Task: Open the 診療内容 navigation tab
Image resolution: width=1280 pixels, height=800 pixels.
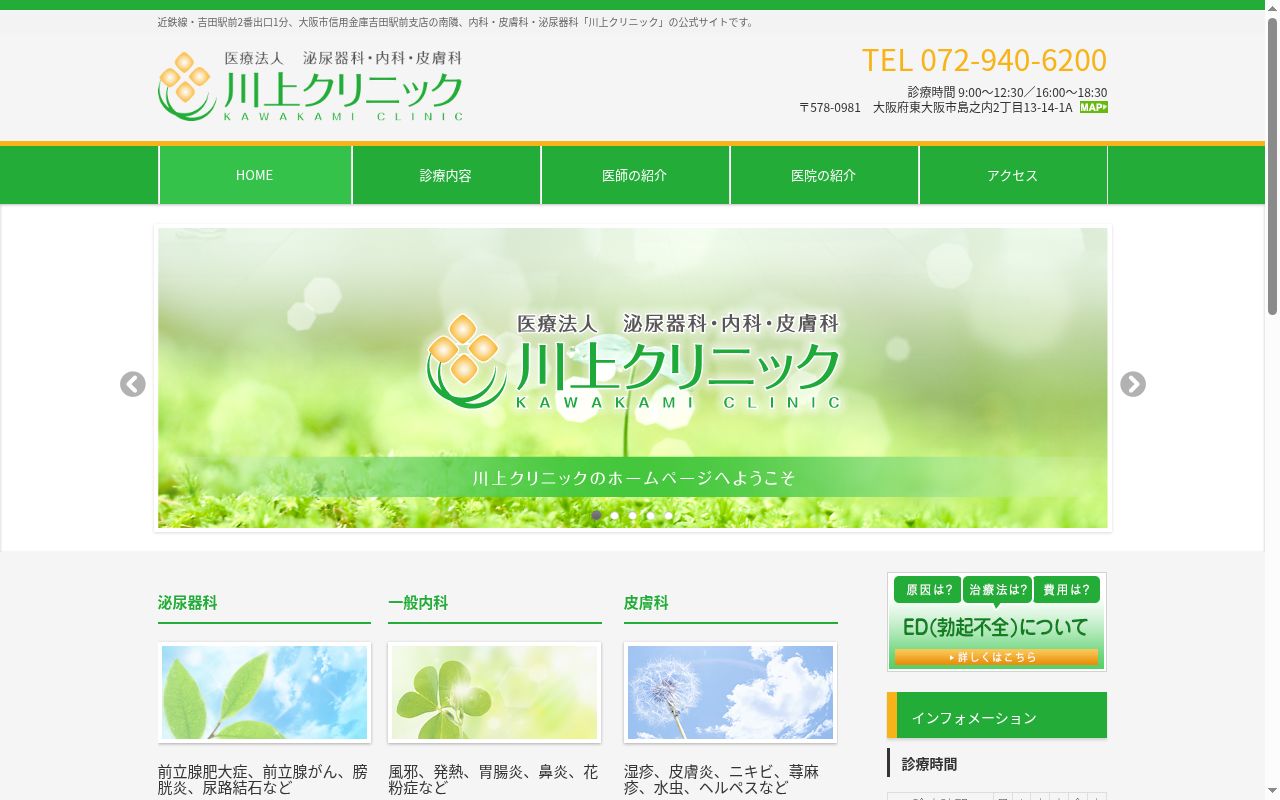Action: click(446, 175)
